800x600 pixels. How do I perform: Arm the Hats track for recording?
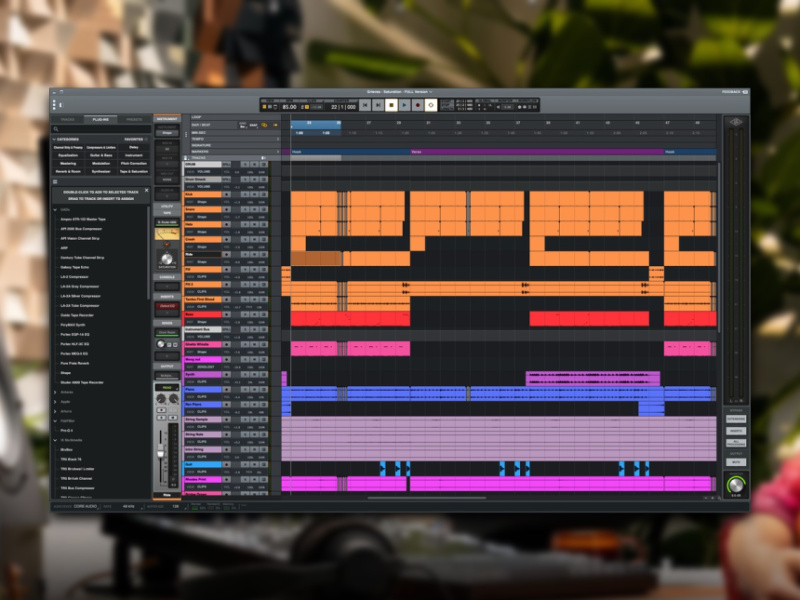point(227,224)
